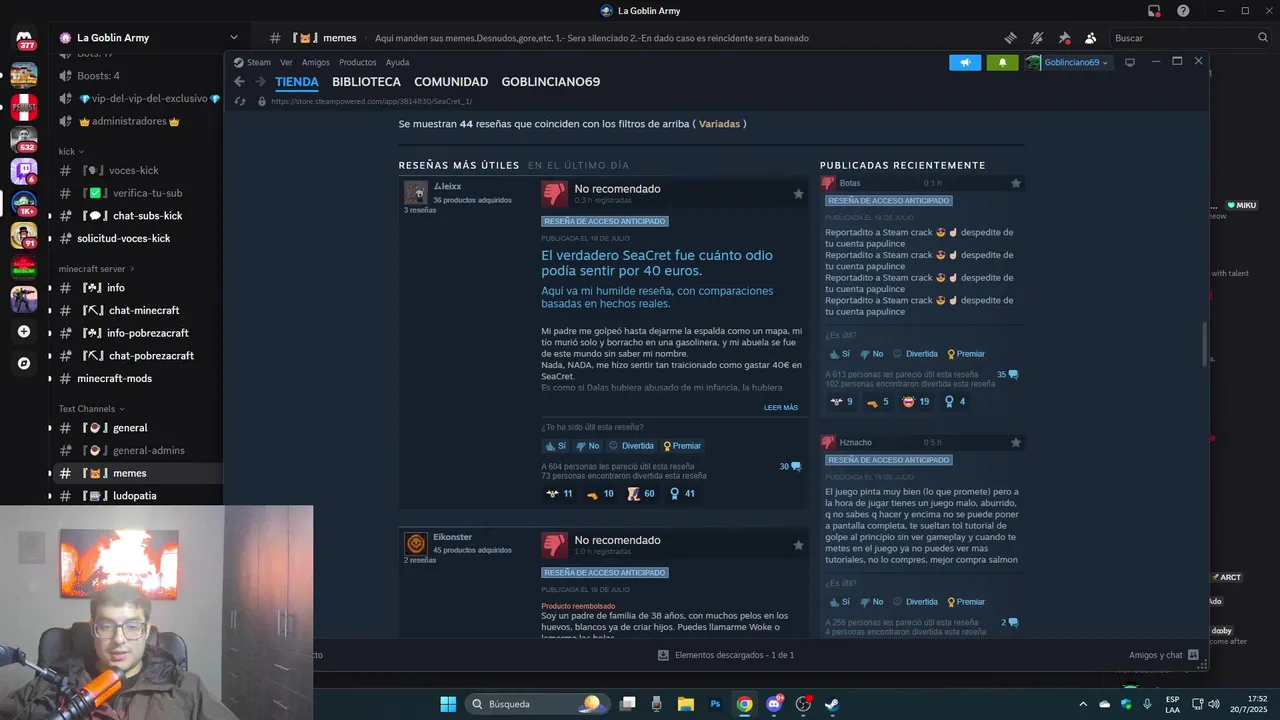1280x720 pixels.
Task: Open Steam friends and chat icon
Action: [1193, 655]
